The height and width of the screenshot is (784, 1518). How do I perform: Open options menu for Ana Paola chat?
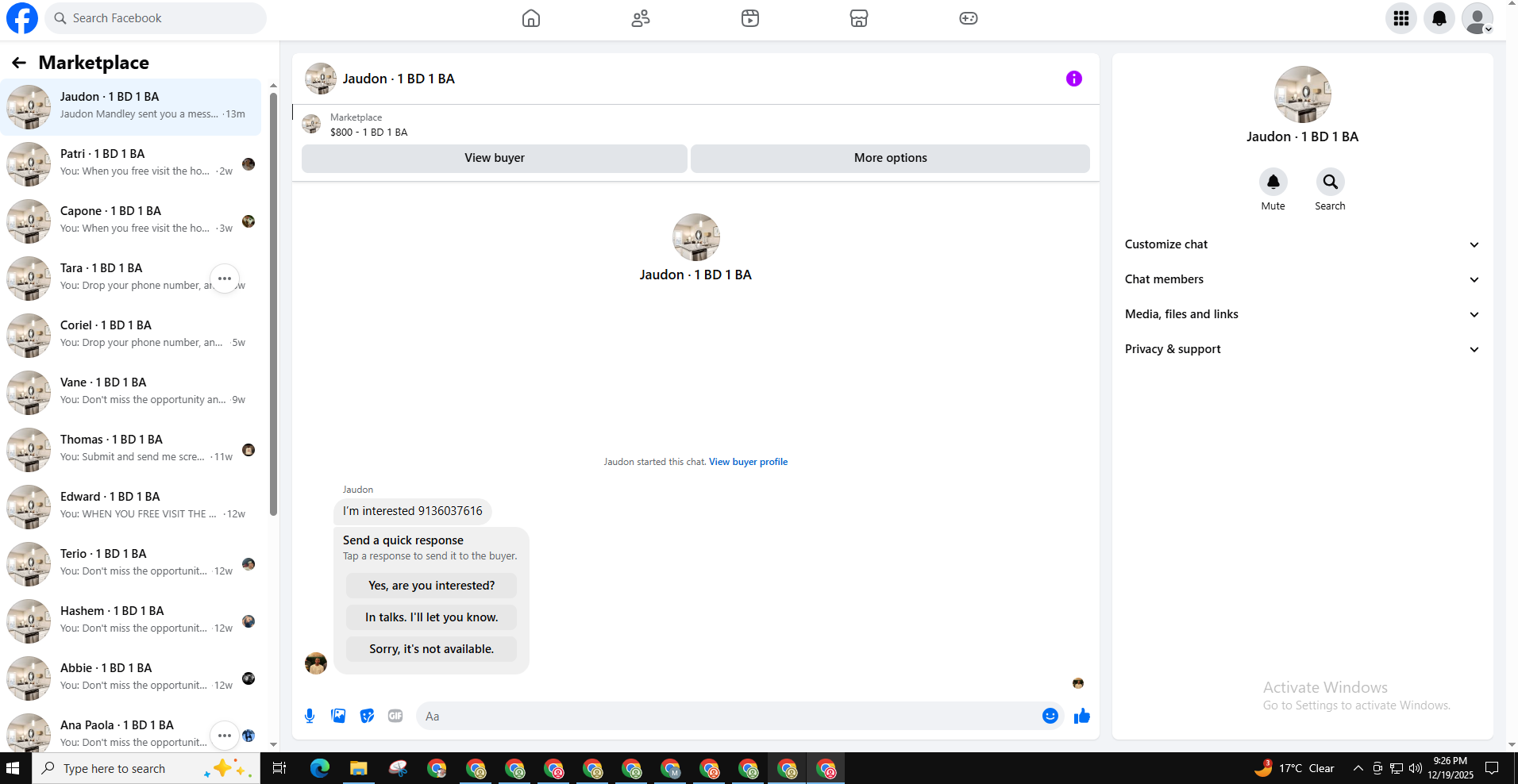[225, 736]
